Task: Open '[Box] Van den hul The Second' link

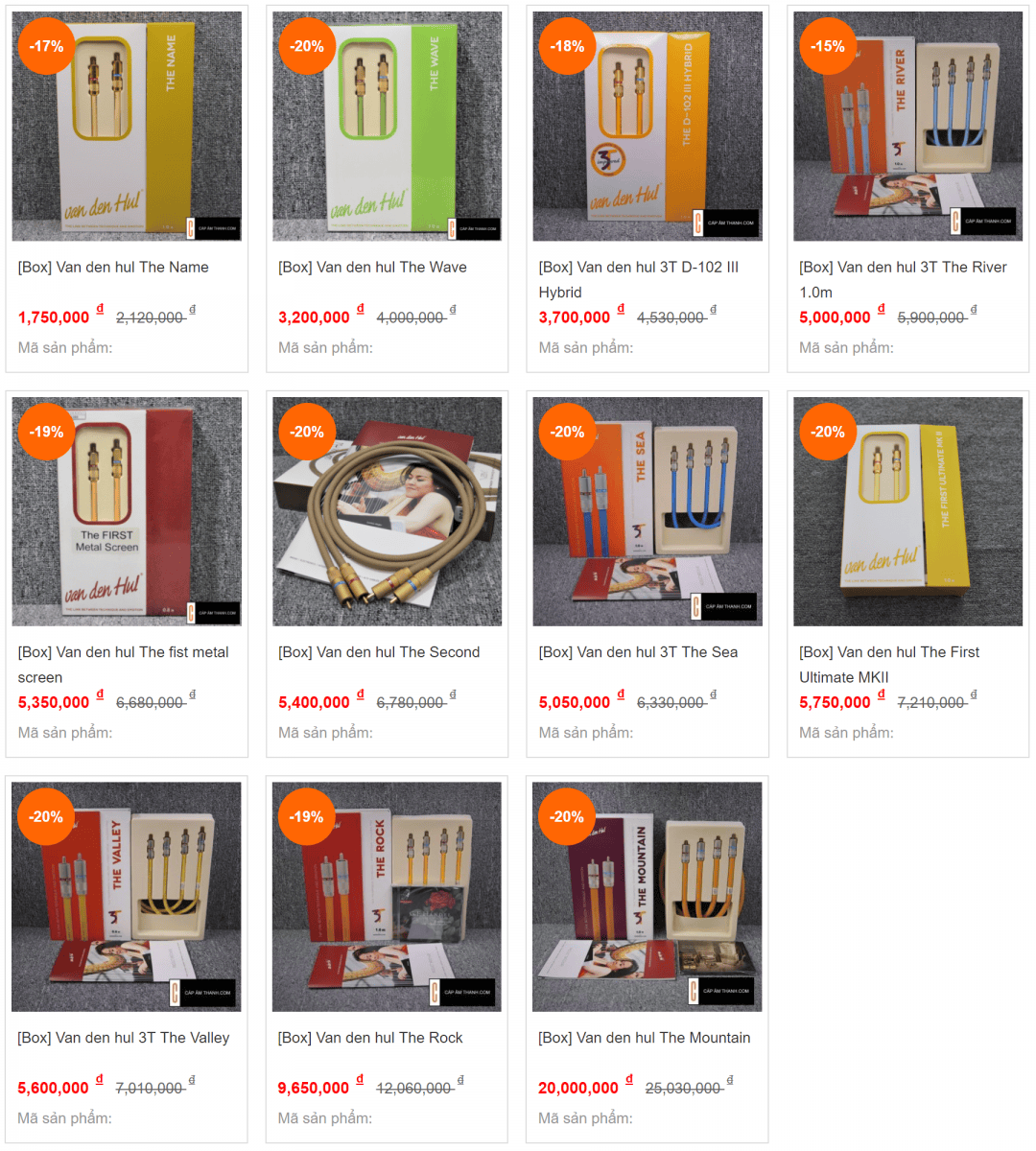Action: tap(379, 652)
